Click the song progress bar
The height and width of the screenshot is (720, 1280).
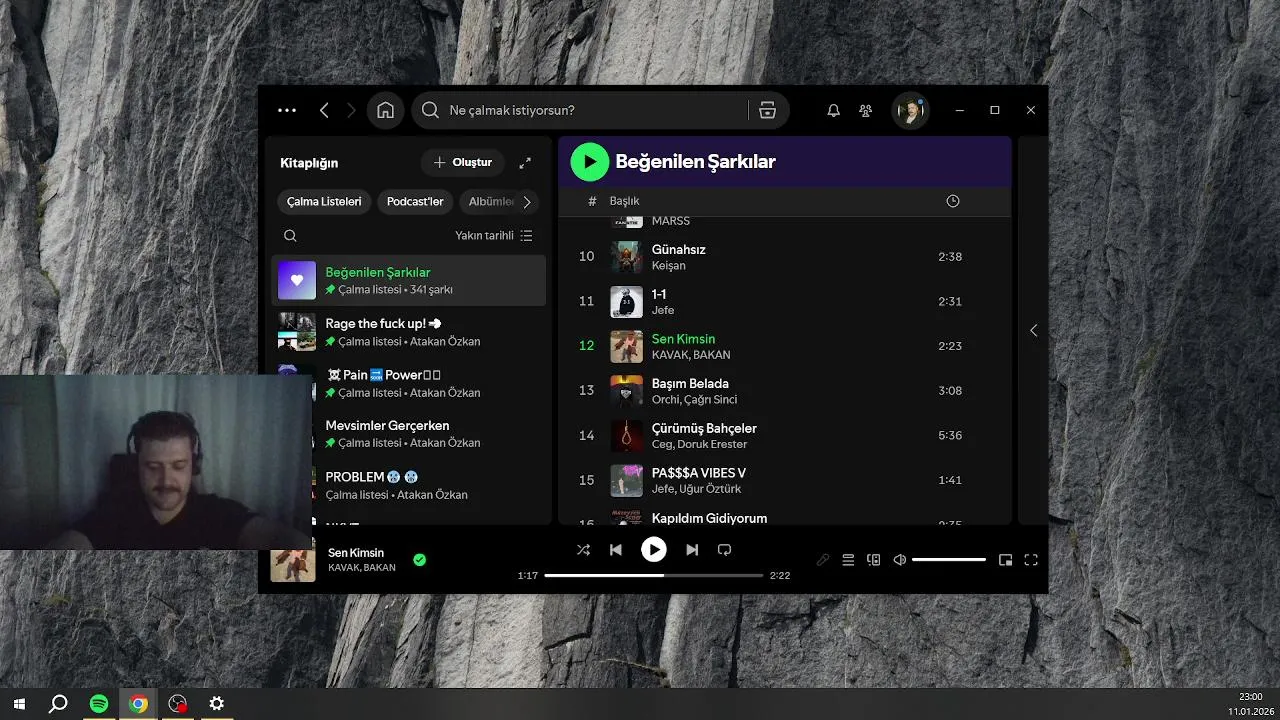[654, 576]
